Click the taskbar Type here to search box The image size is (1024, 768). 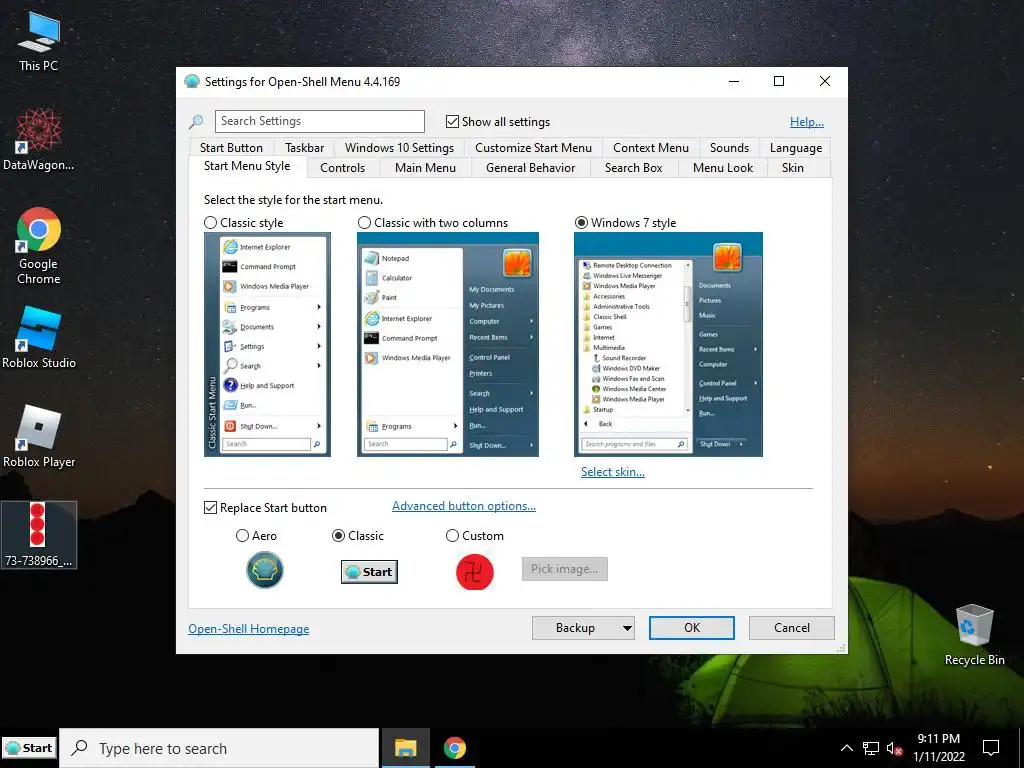coord(219,748)
